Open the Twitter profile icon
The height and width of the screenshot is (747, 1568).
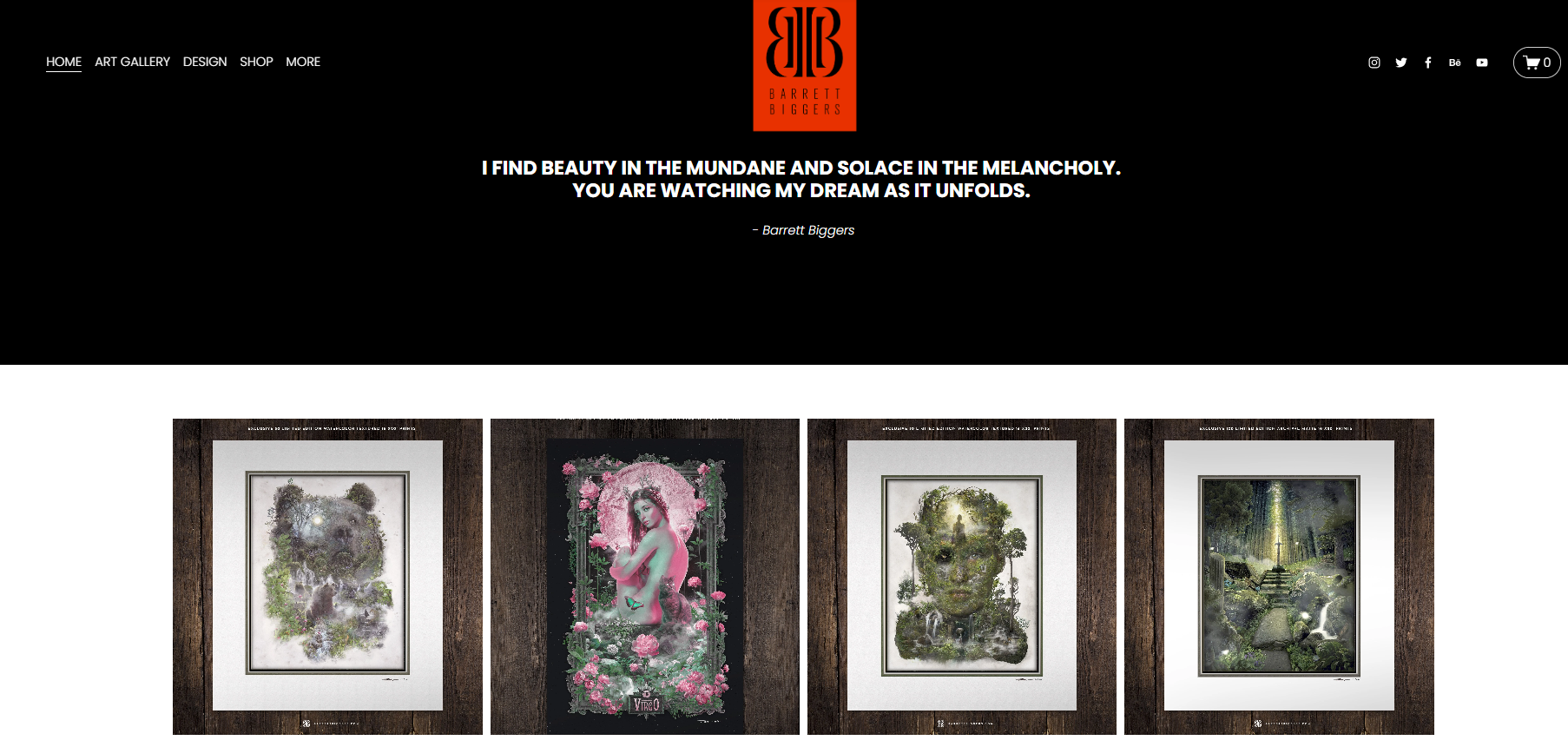pyautogui.click(x=1400, y=63)
